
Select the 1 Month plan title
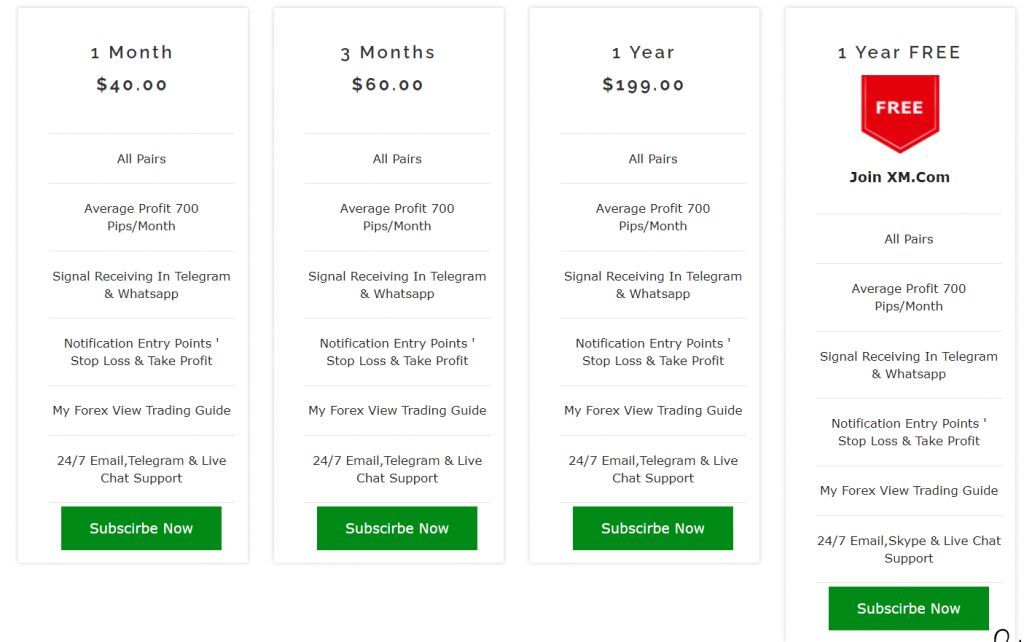coord(132,52)
